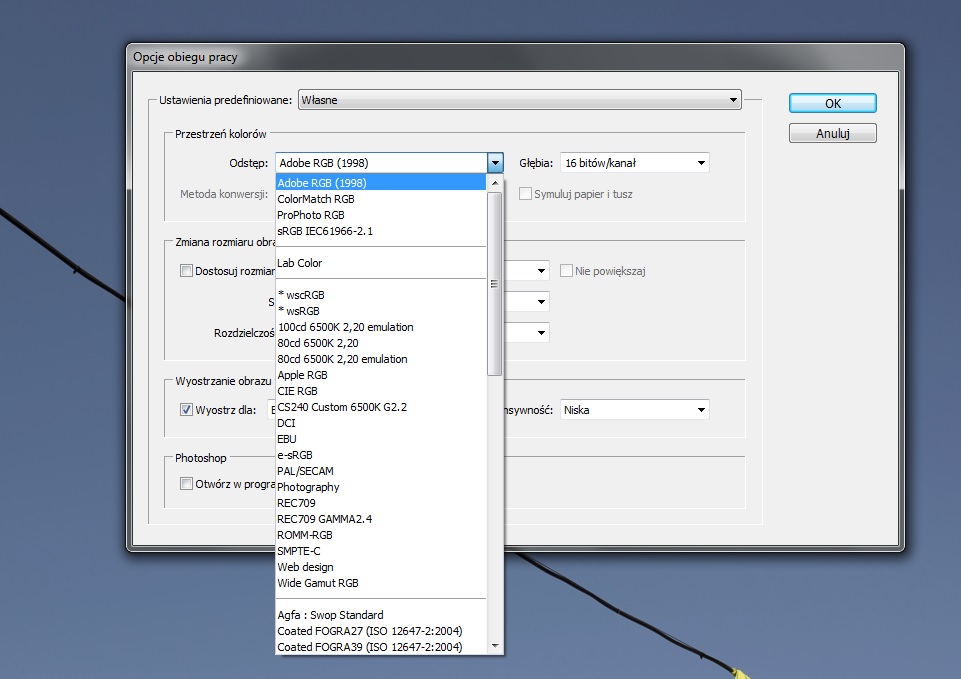This screenshot has height=679, width=961.
Task: Choose Coated FOGRA39 profile
Action: (369, 647)
